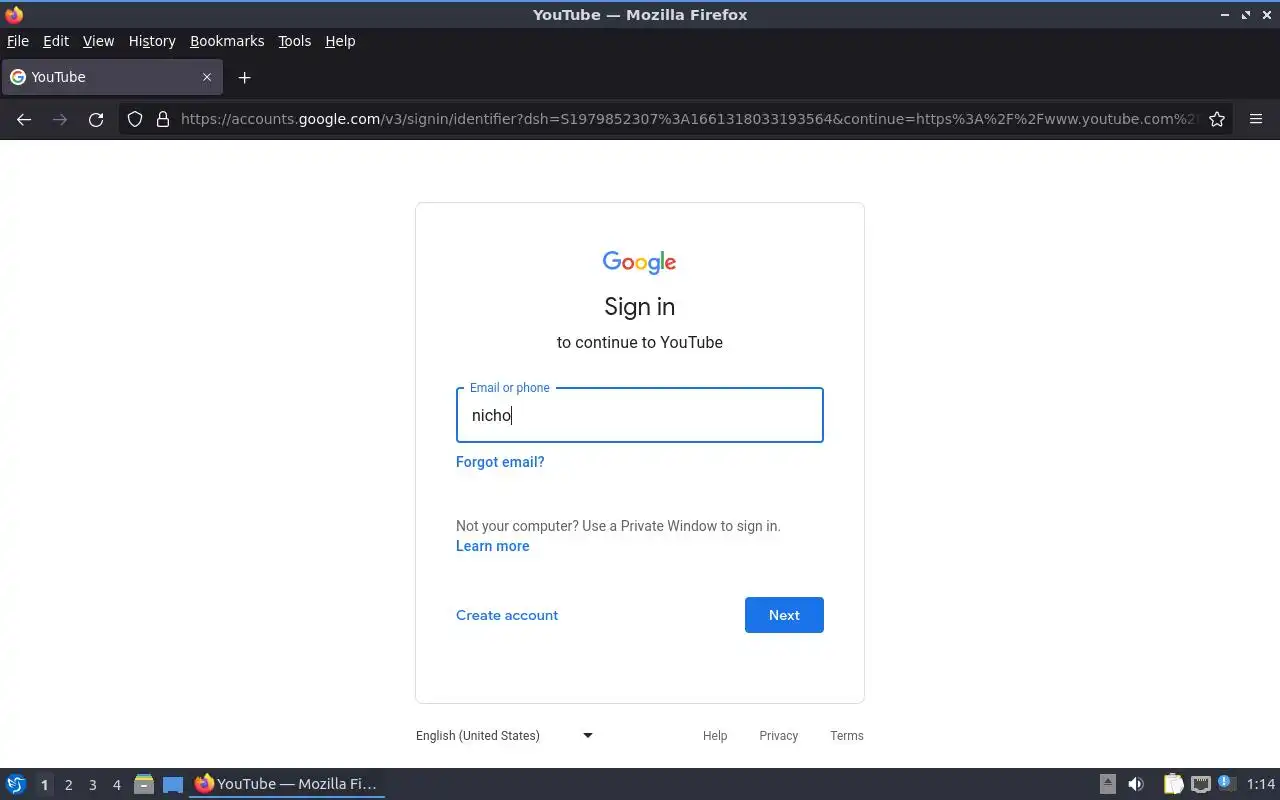Click the Forgot email? link
The height and width of the screenshot is (800, 1280).
pyautogui.click(x=500, y=462)
